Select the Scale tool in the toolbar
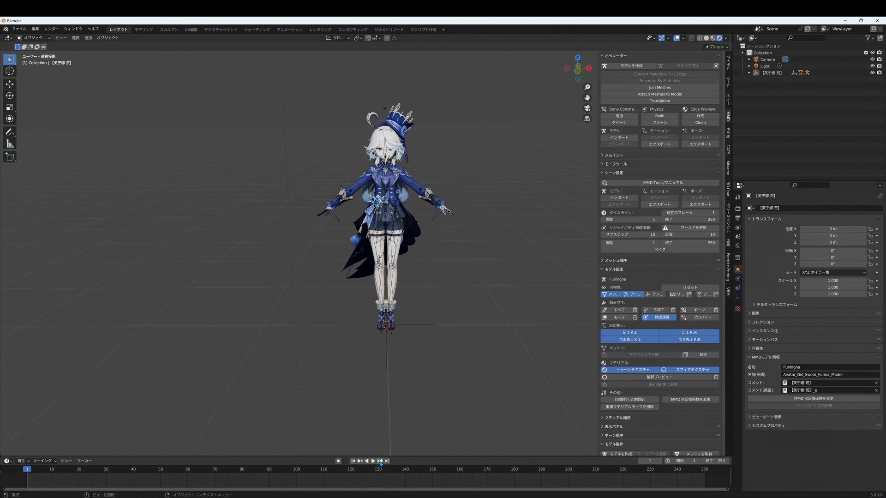 click(10, 107)
